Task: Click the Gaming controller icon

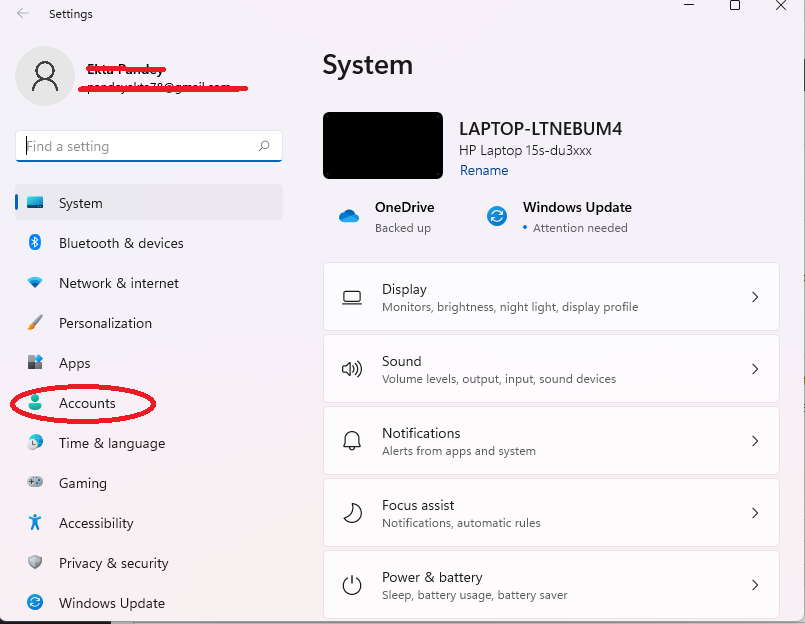Action: (x=35, y=483)
